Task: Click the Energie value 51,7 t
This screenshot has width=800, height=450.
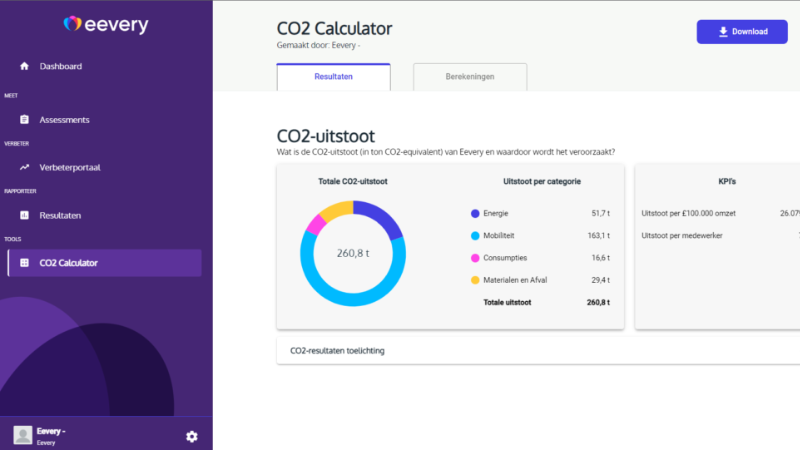Action: (x=601, y=213)
